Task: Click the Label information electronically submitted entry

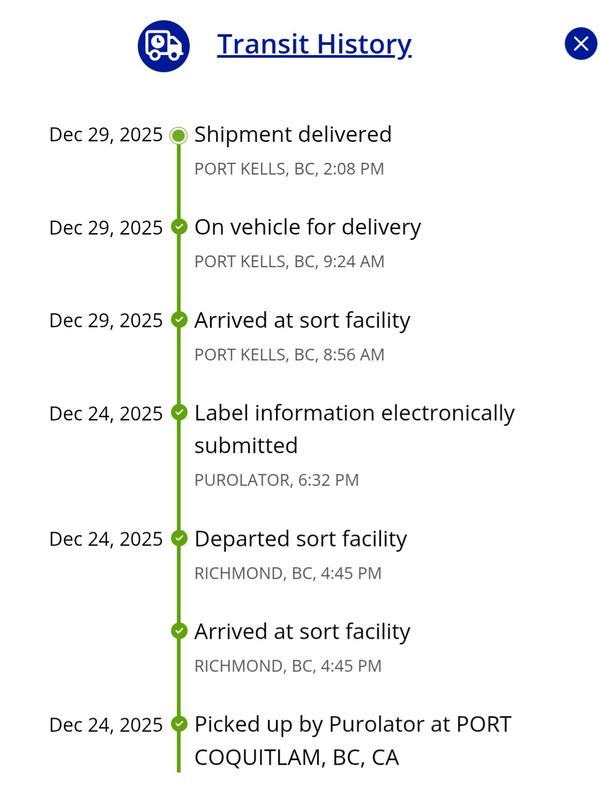Action: click(x=354, y=428)
